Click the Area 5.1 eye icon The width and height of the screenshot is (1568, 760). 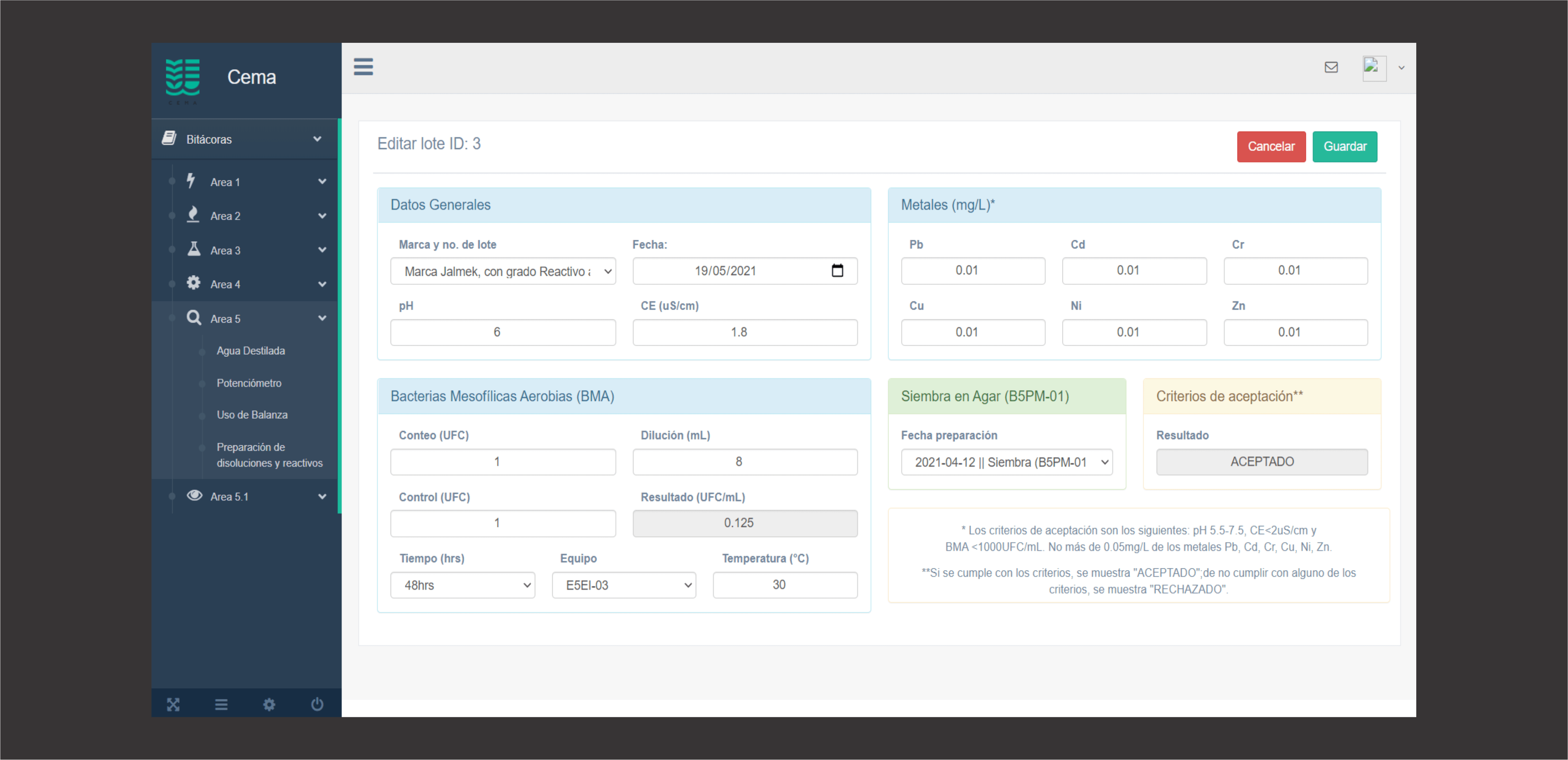pyautogui.click(x=194, y=495)
